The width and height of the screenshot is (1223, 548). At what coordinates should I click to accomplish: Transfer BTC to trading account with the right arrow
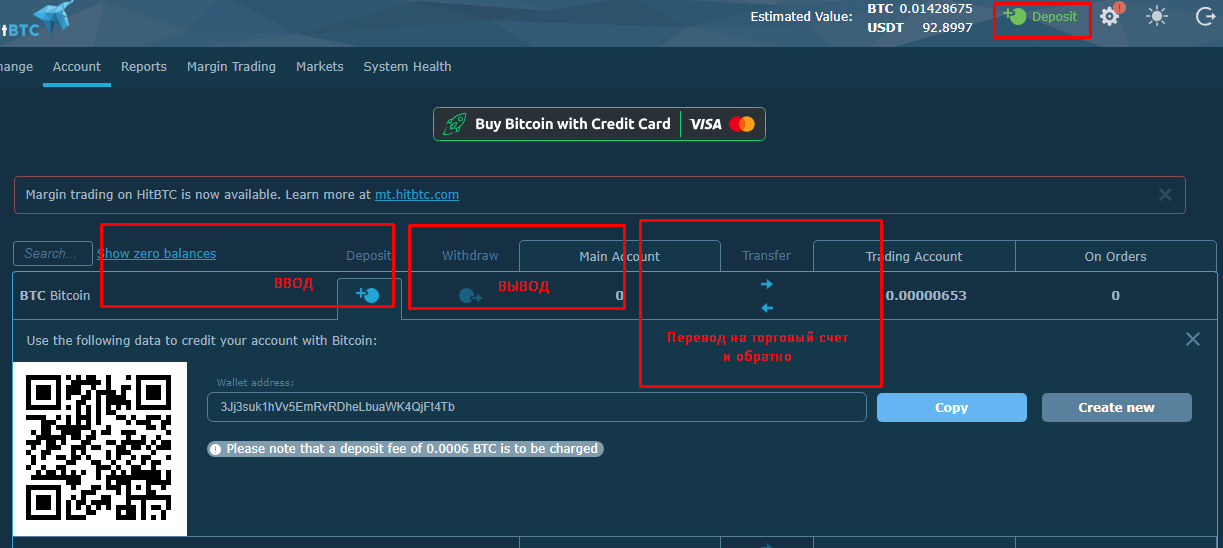(x=767, y=284)
